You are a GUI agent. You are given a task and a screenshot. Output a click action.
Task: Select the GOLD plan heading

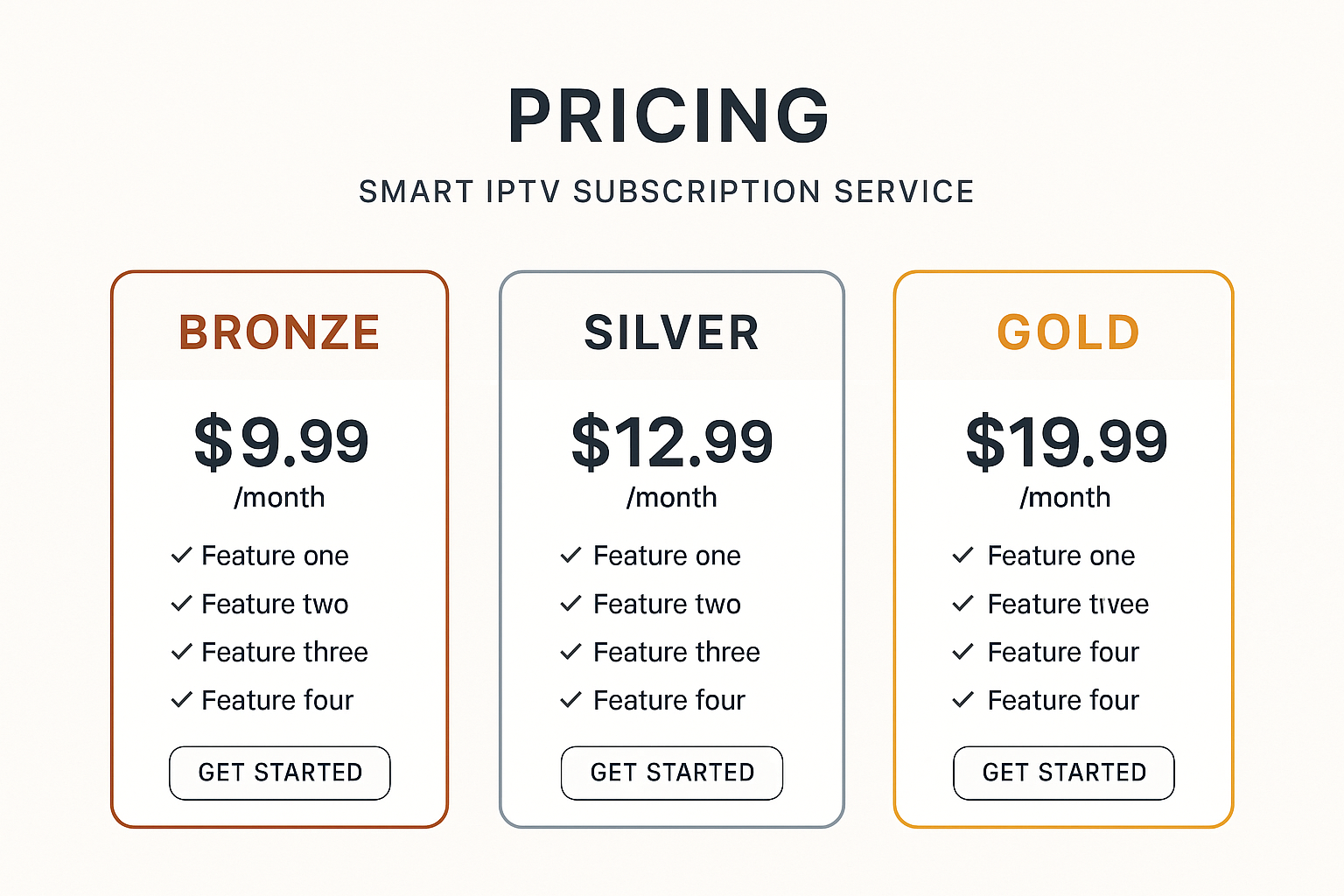pos(1068,332)
